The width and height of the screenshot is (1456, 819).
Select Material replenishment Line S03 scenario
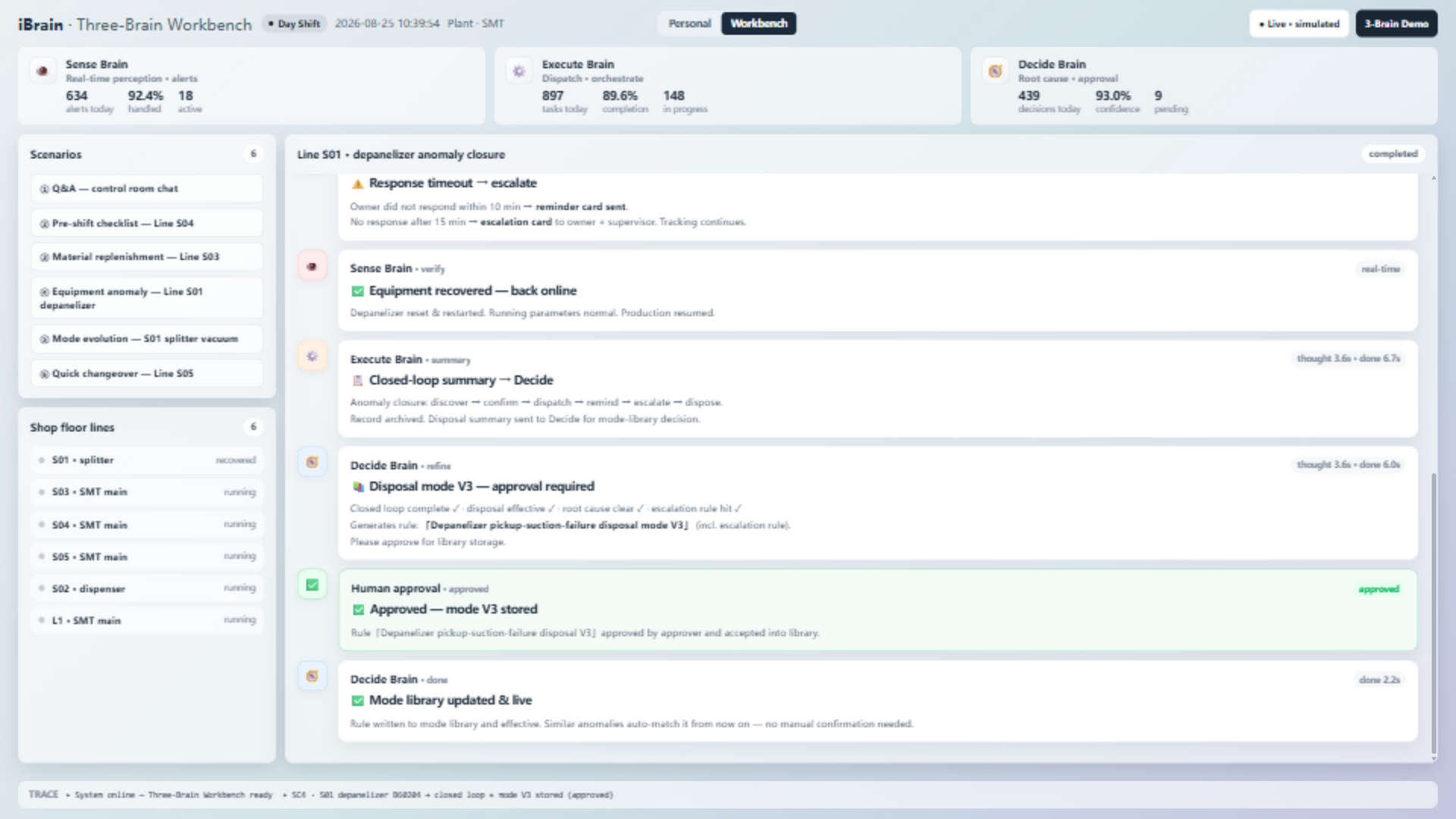click(147, 257)
